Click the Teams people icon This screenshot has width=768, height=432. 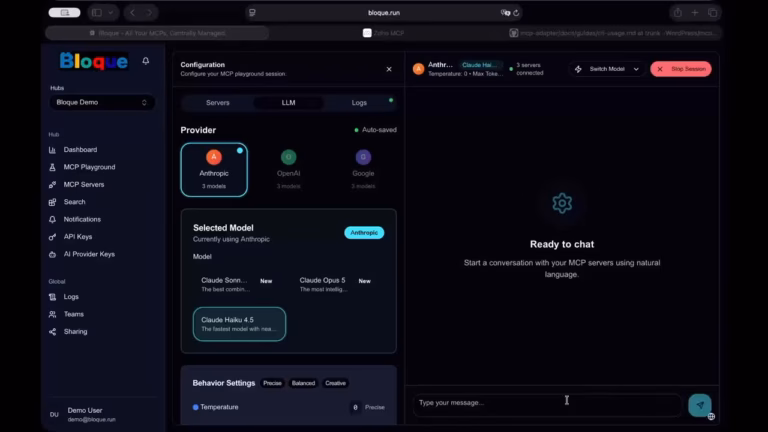[x=52, y=314]
